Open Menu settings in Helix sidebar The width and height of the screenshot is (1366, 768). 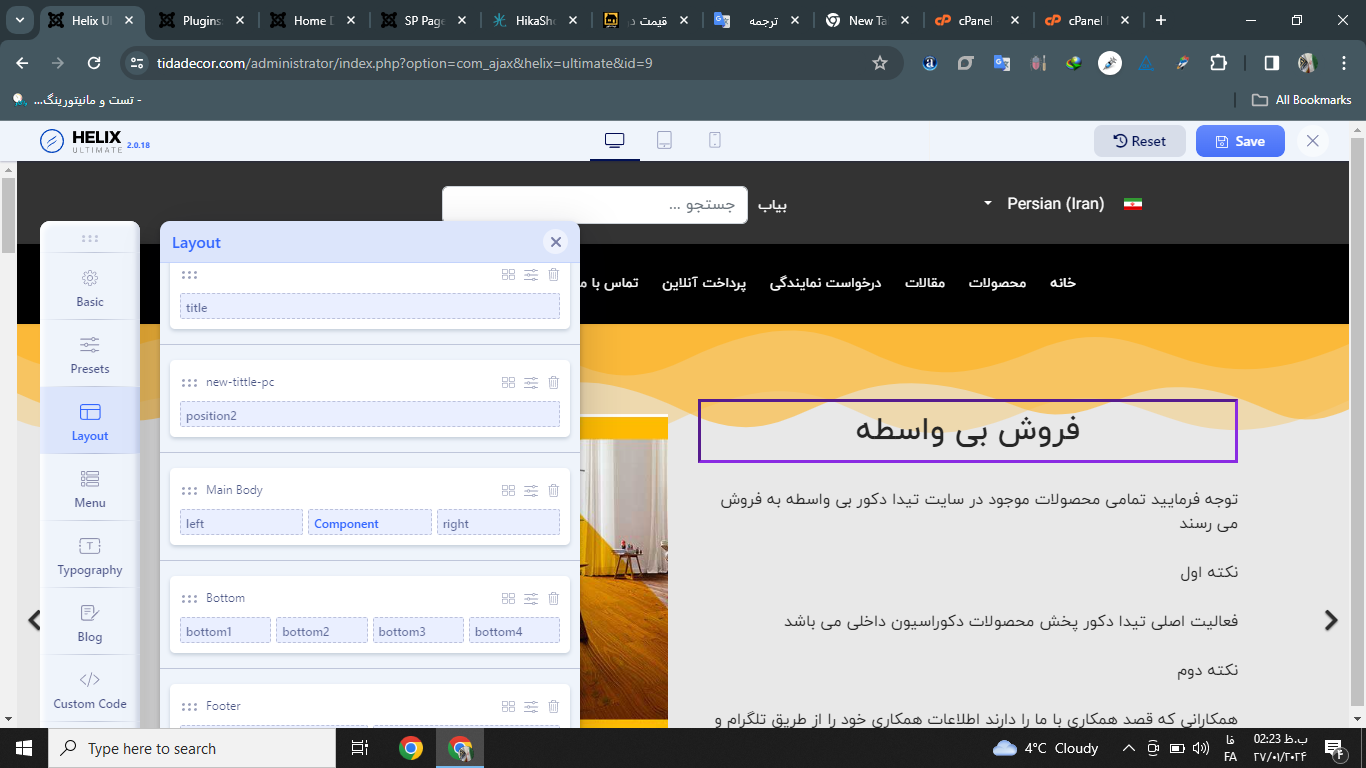[90, 489]
